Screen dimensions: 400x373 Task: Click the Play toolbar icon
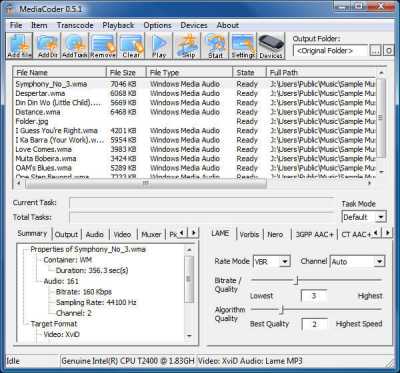pos(159,46)
